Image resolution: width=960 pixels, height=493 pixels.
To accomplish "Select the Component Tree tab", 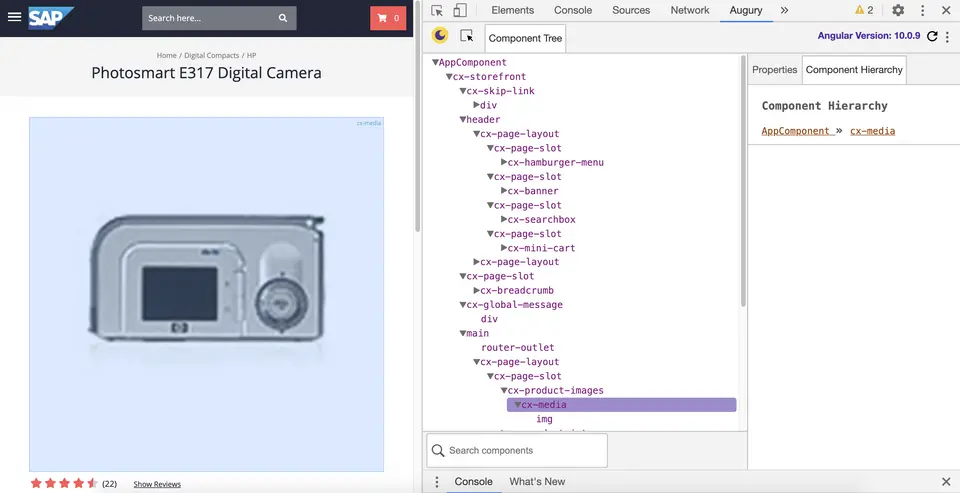I will 525,39.
